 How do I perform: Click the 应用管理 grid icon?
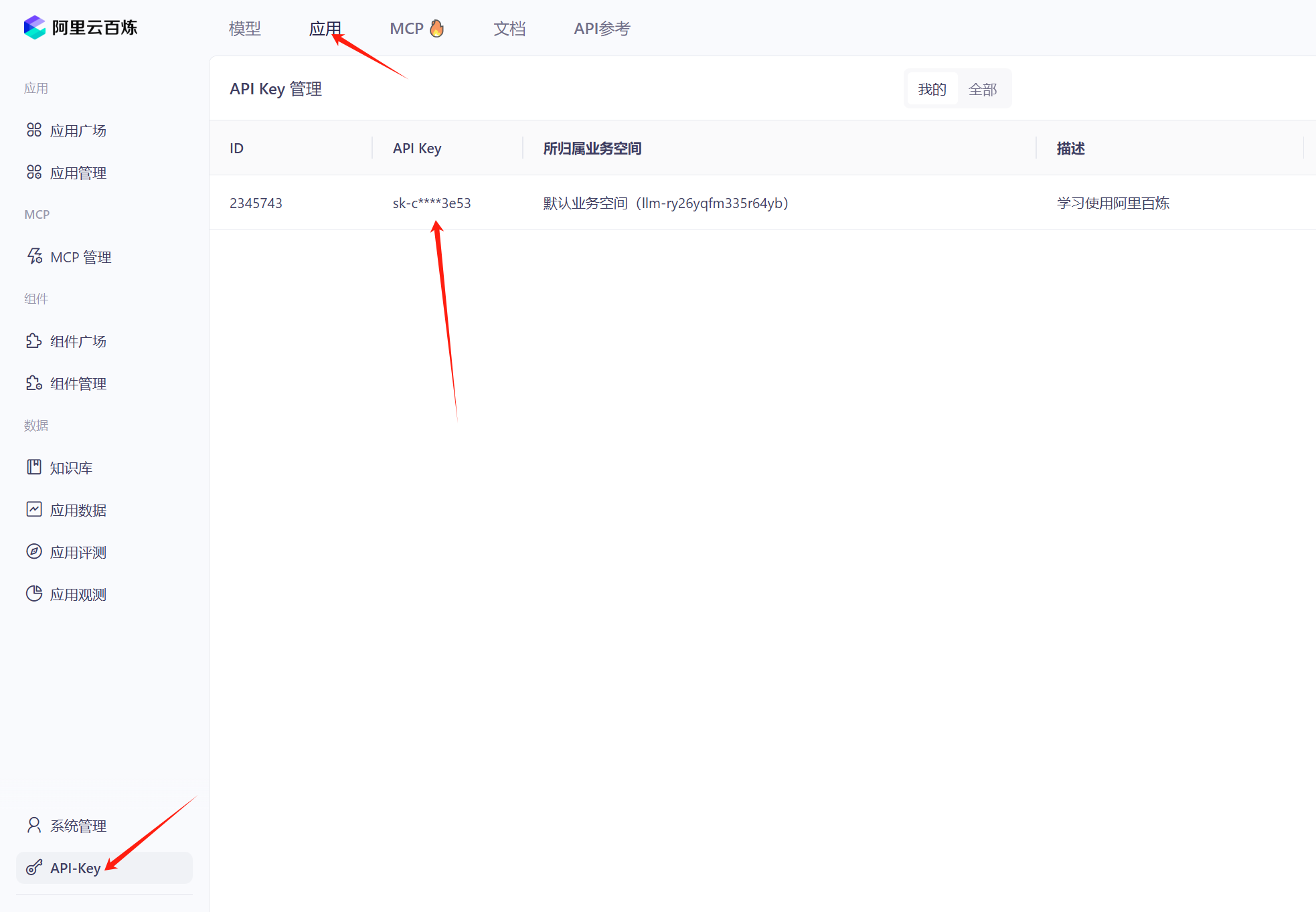pos(34,172)
